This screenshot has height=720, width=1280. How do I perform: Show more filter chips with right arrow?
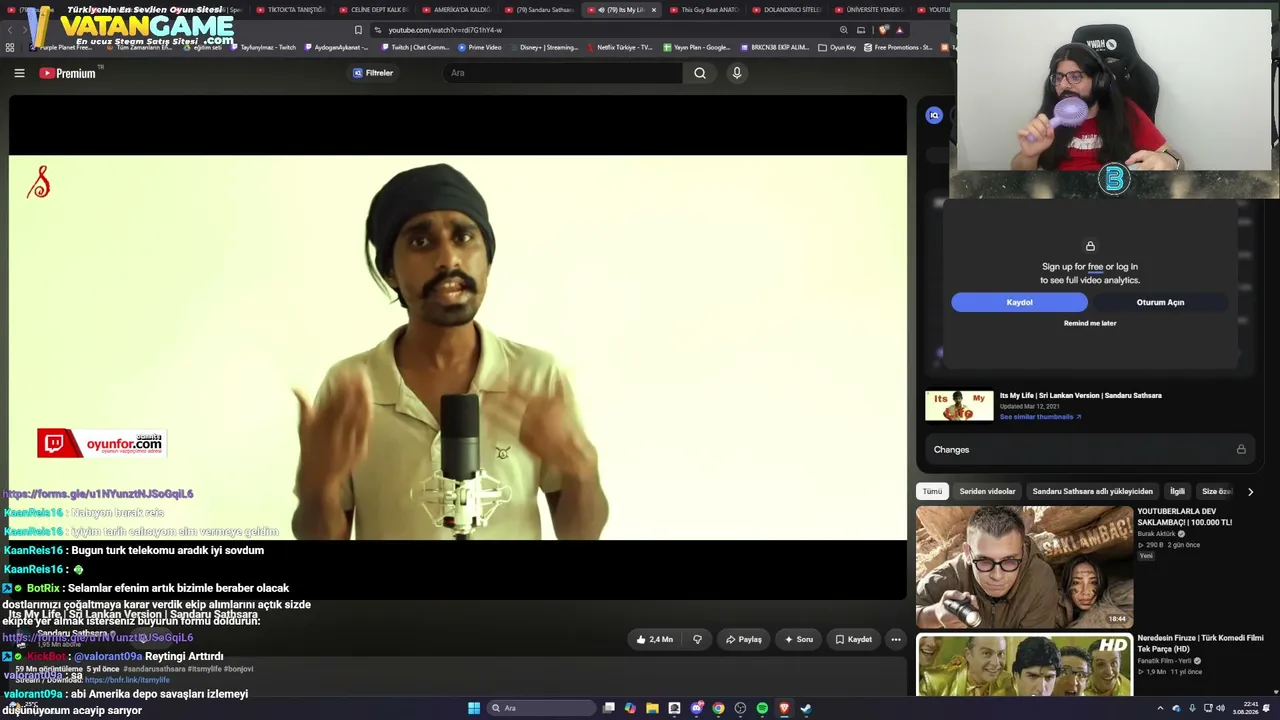coord(1250,492)
